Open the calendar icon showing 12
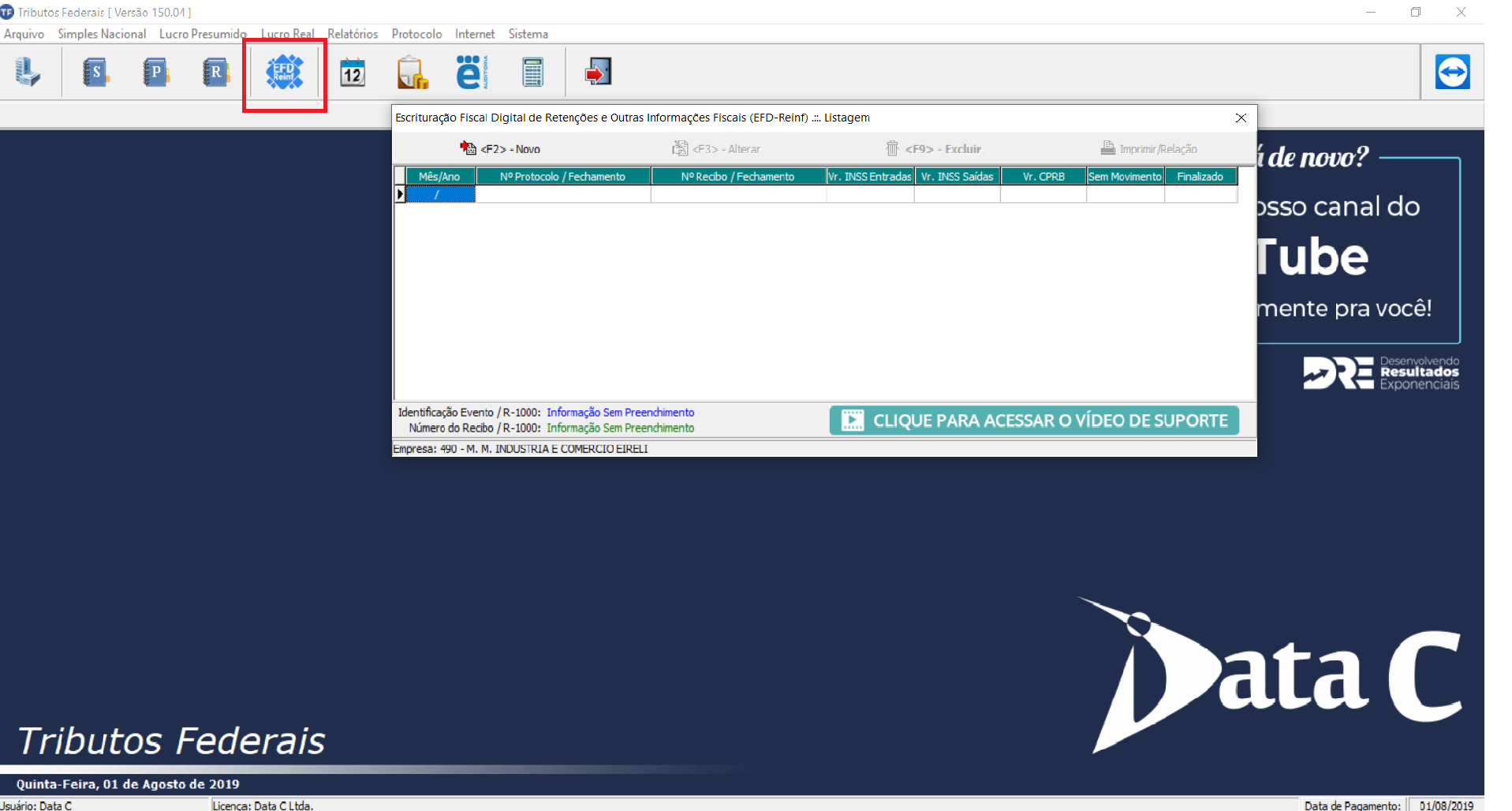This screenshot has height=811, width=1512. pos(353,73)
